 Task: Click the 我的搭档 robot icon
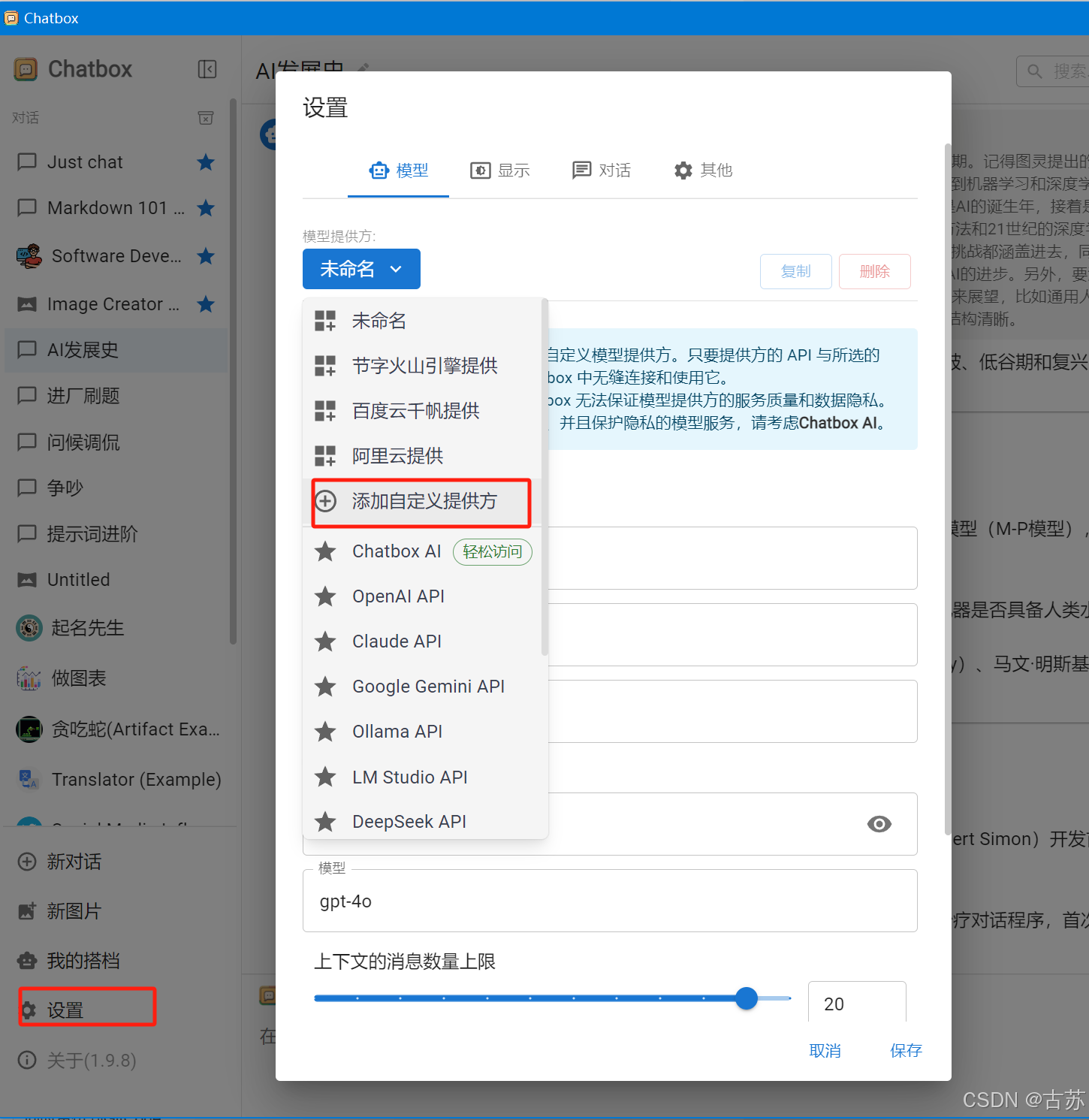(x=27, y=961)
